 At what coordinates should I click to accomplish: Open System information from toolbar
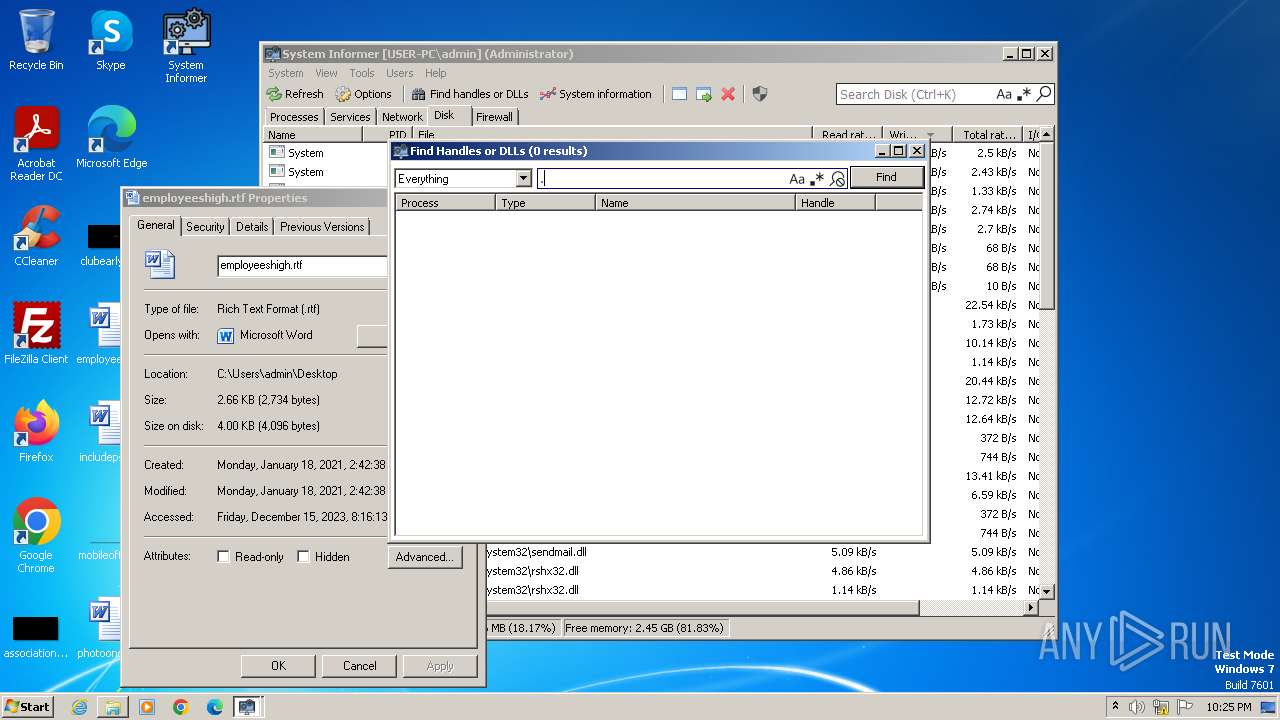[596, 94]
